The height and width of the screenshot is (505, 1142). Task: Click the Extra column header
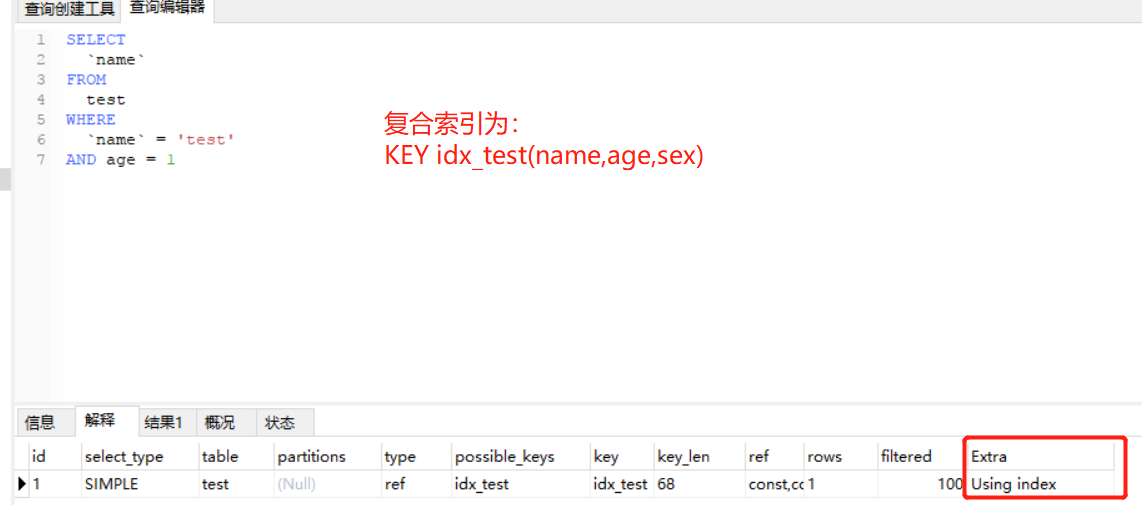pos(989,456)
